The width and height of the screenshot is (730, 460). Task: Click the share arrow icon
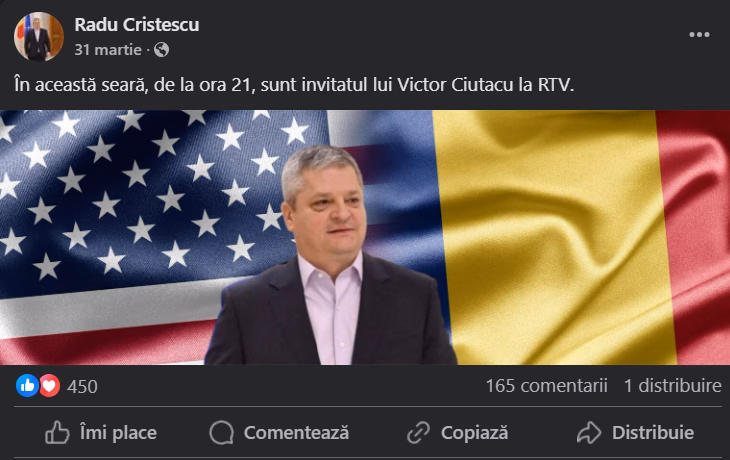coord(589,433)
